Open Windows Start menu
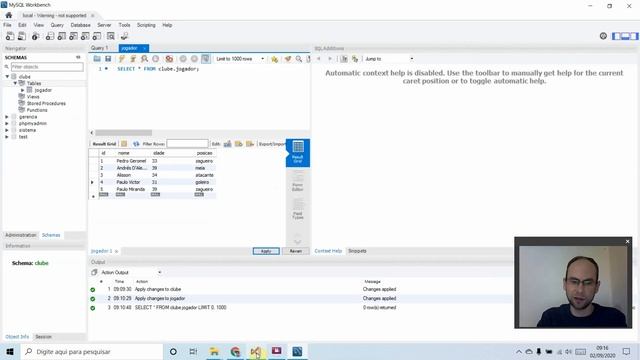 10,351
